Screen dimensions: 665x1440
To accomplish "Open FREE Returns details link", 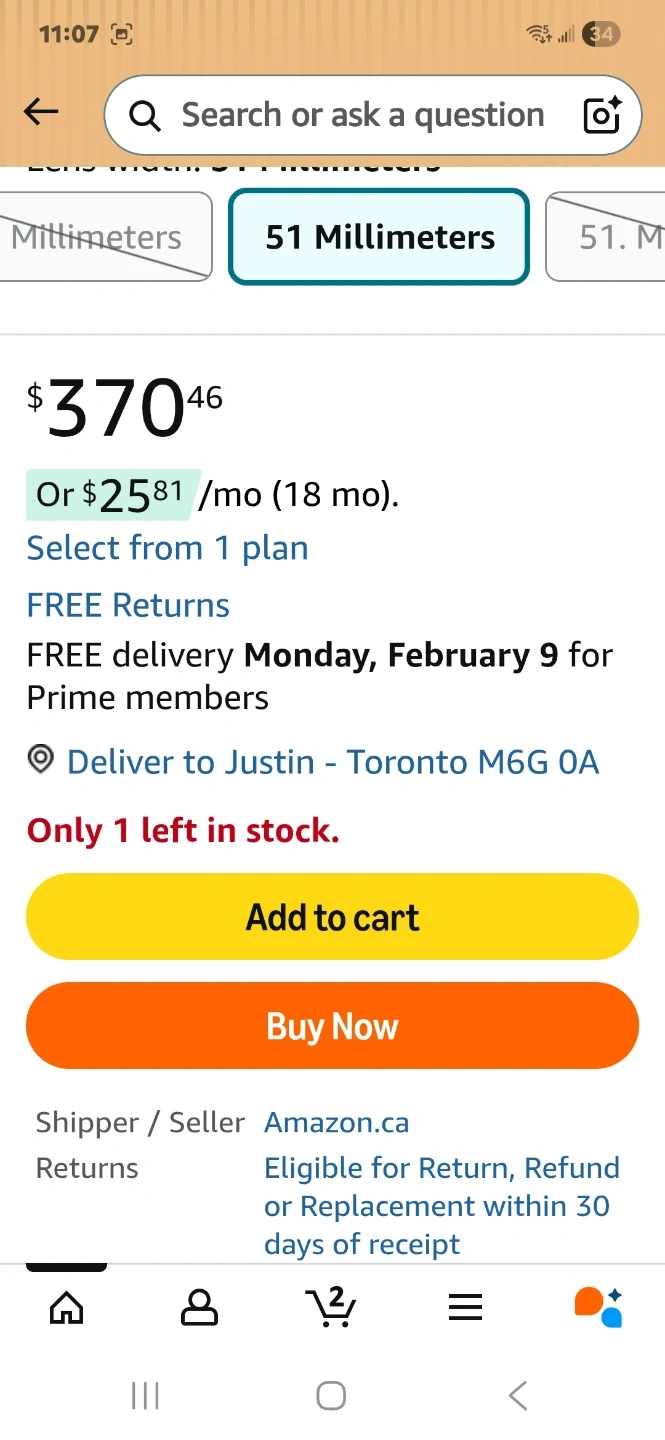I will pos(128,605).
